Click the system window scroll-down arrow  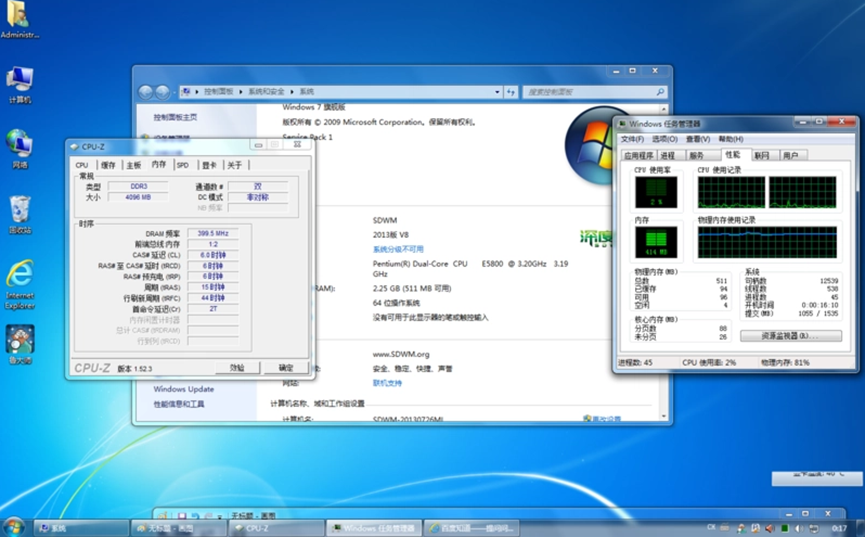[x=664, y=417]
